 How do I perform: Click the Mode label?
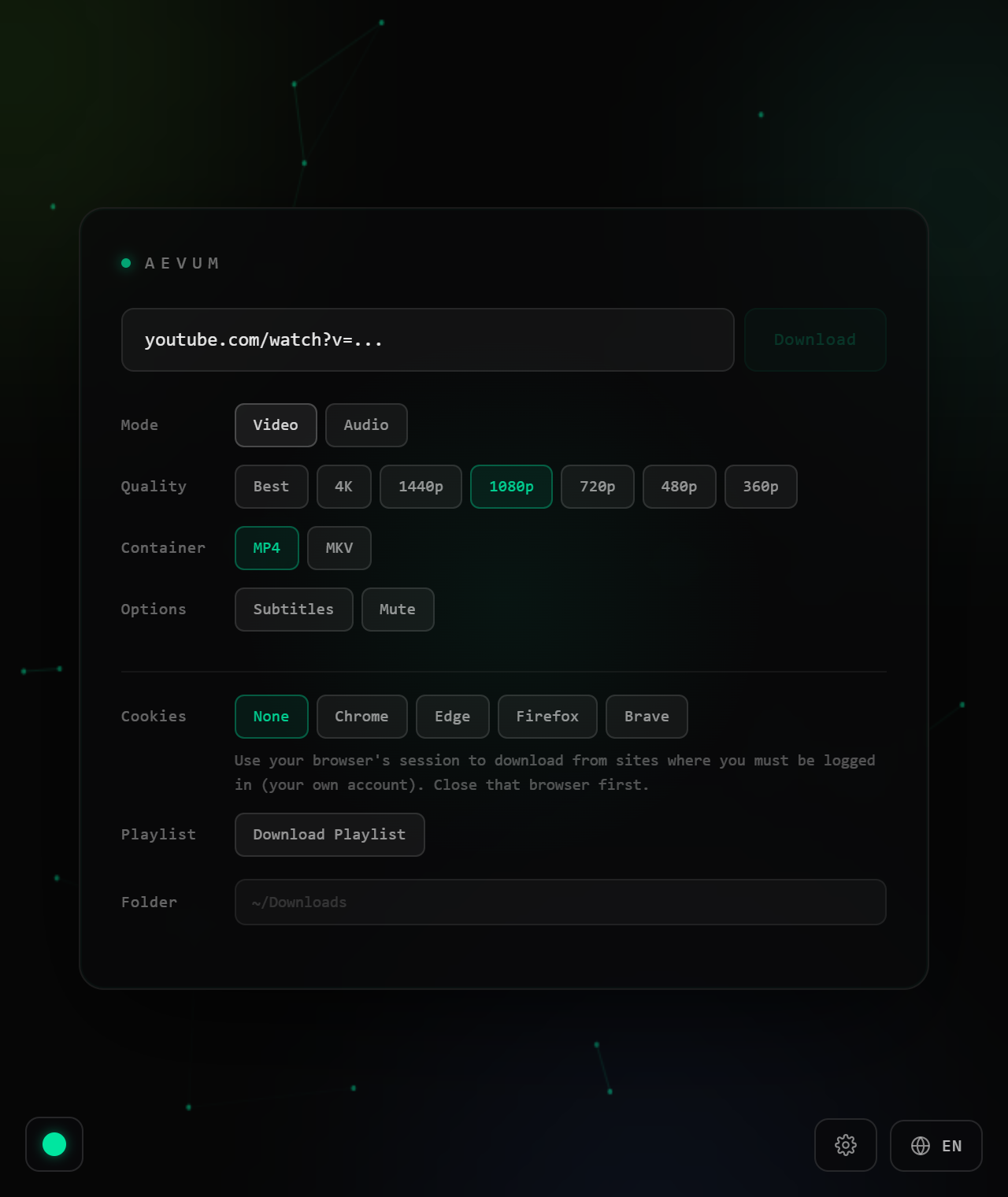[139, 425]
